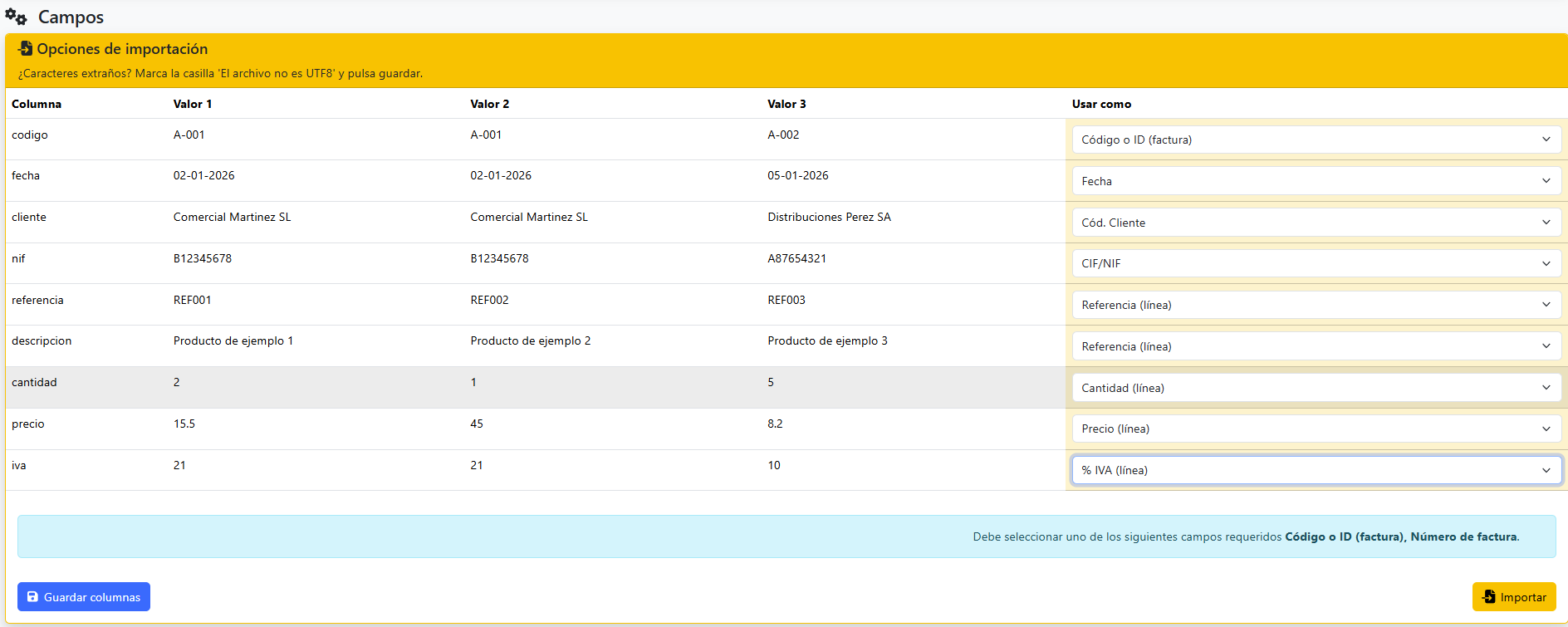Viewport: 1568px width, 627px height.
Task: Save columns with Guardar columnas button
Action: point(84,596)
